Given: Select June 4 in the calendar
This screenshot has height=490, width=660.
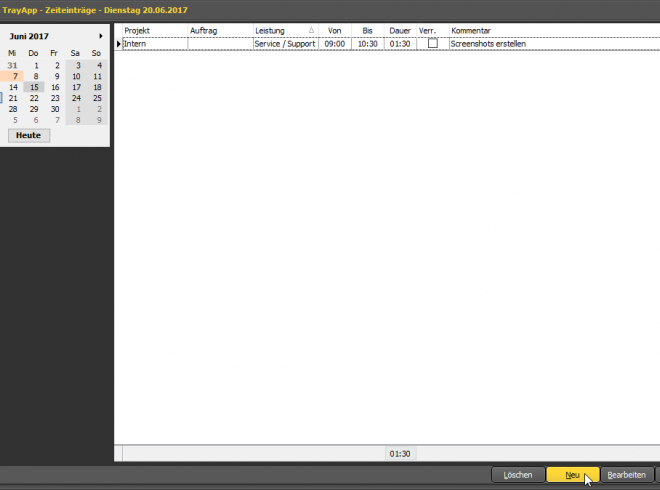Looking at the screenshot, I should (x=99, y=65).
